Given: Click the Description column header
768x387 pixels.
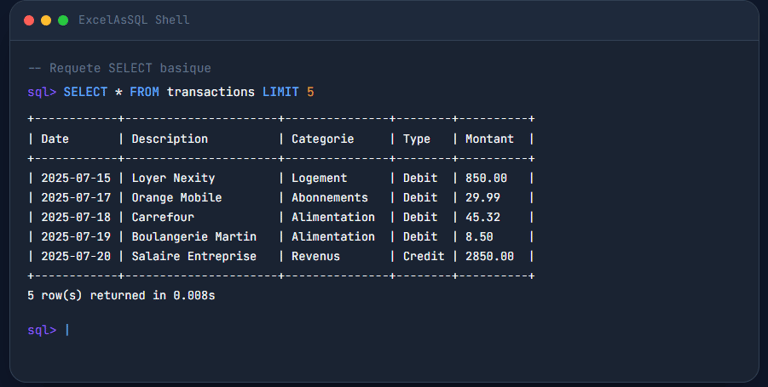Looking at the screenshot, I should 169,139.
